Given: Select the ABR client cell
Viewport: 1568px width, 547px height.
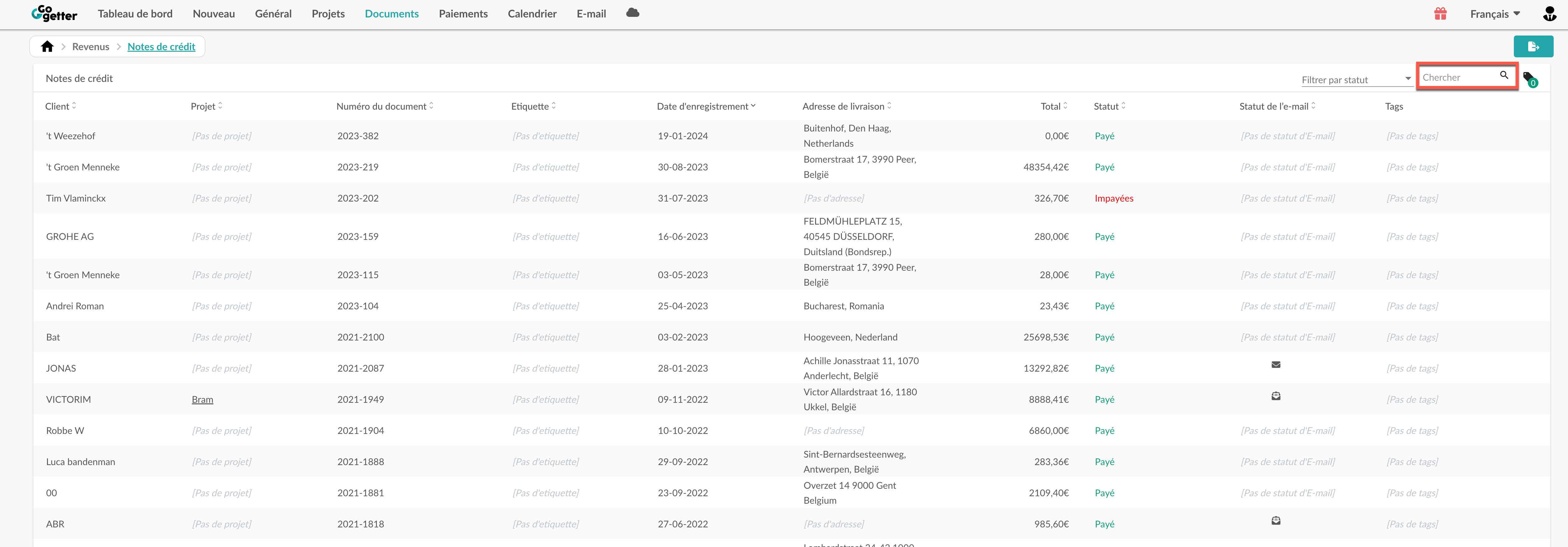Looking at the screenshot, I should [55, 524].
